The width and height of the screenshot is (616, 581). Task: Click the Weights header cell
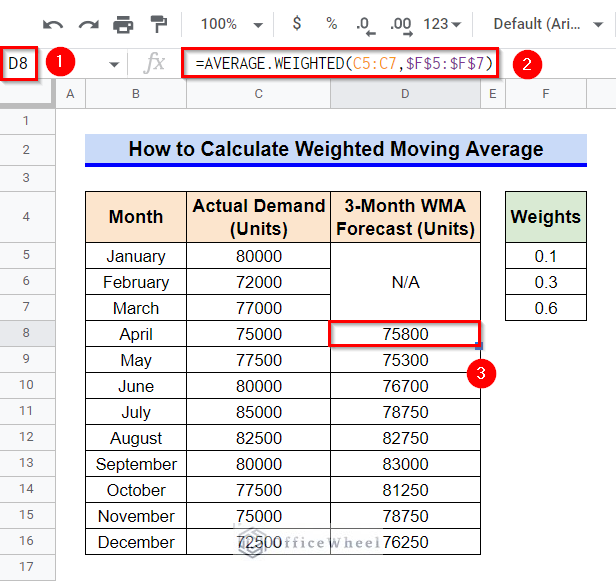point(546,217)
